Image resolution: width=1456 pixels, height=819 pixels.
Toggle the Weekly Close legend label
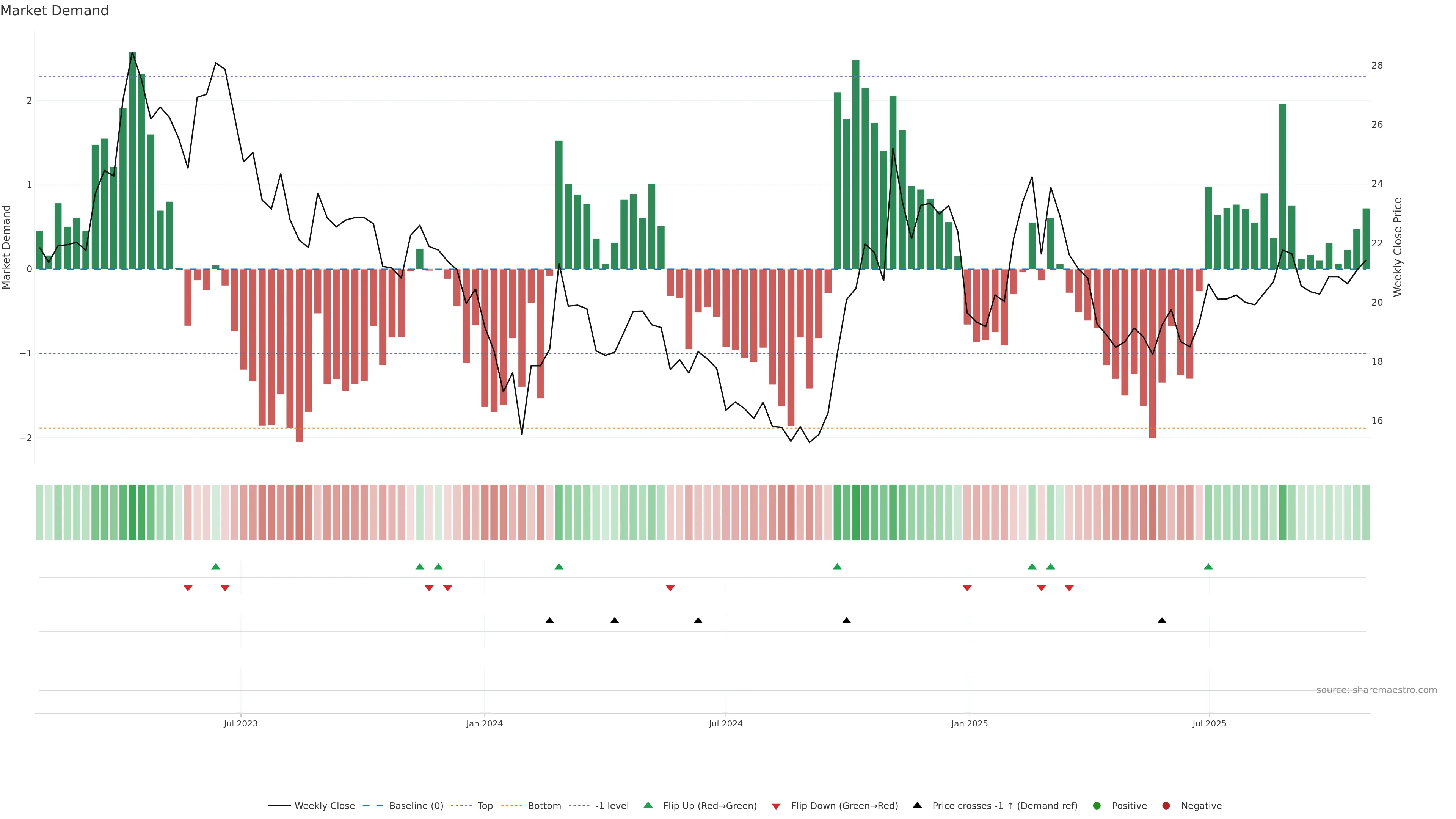pos(325,806)
